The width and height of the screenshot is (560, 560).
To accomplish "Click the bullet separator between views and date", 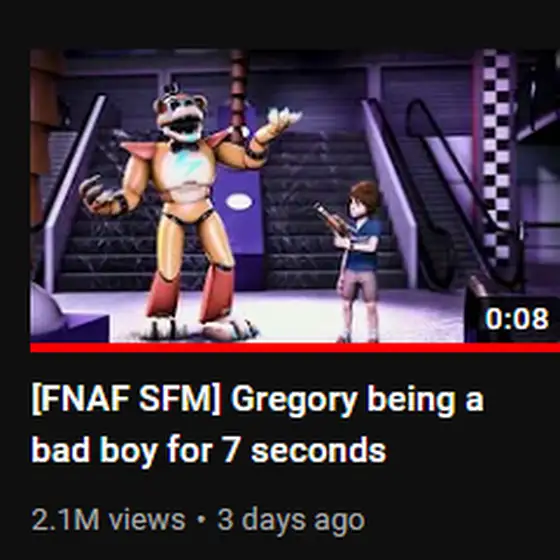I will click(201, 520).
